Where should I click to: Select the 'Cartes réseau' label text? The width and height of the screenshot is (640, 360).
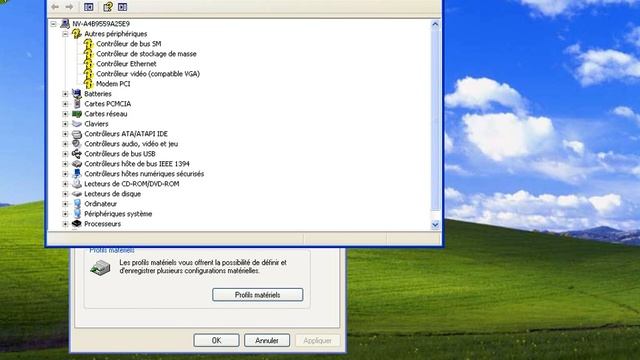click(x=106, y=114)
